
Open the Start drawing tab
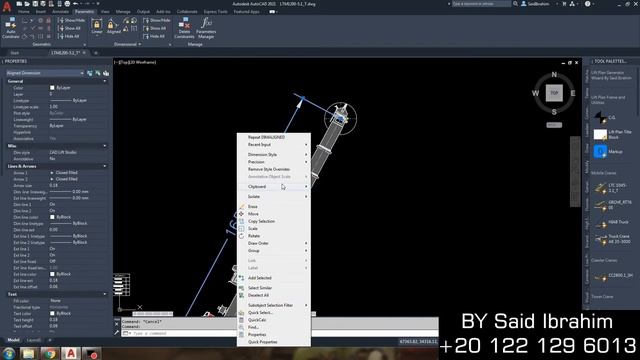[x=15, y=53]
